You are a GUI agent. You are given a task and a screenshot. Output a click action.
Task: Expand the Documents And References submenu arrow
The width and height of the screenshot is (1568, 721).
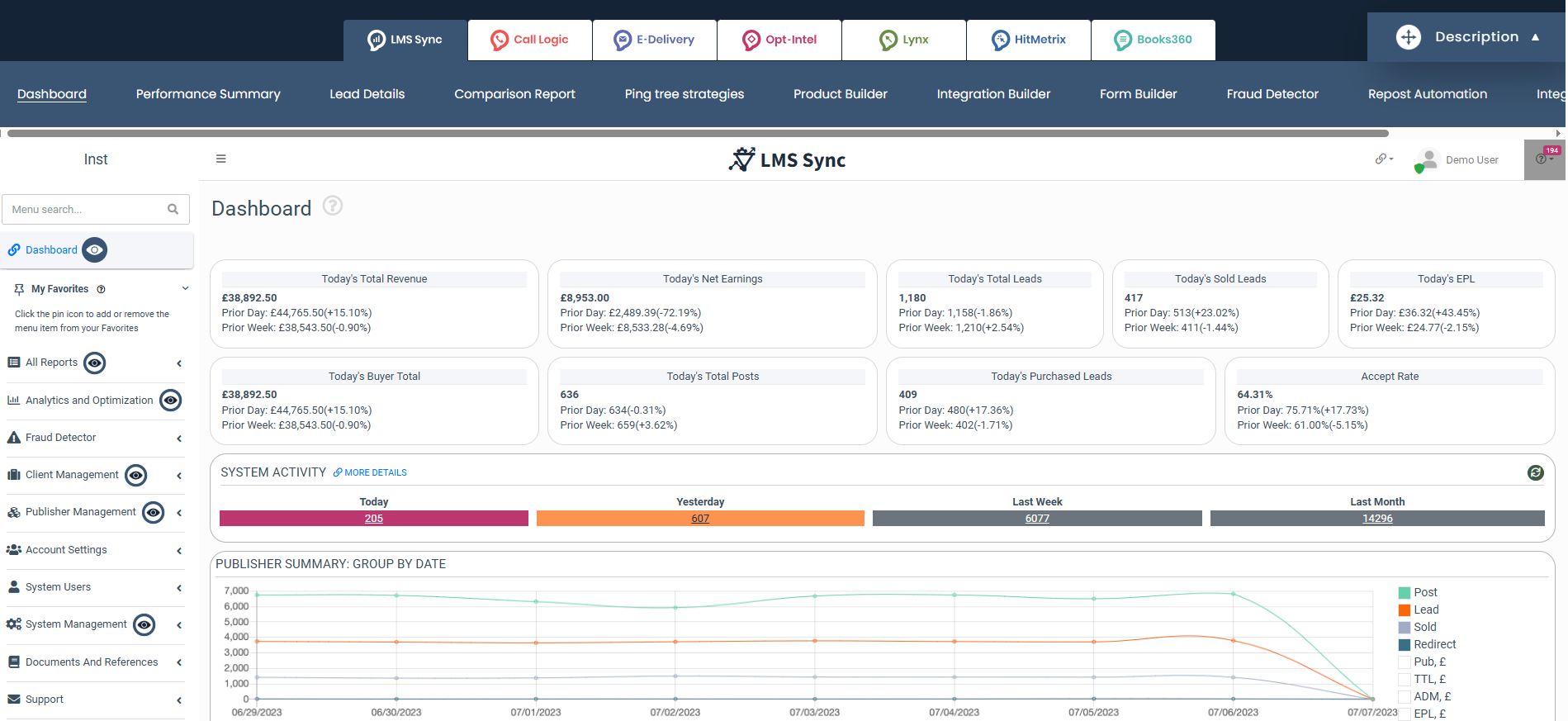(179, 662)
